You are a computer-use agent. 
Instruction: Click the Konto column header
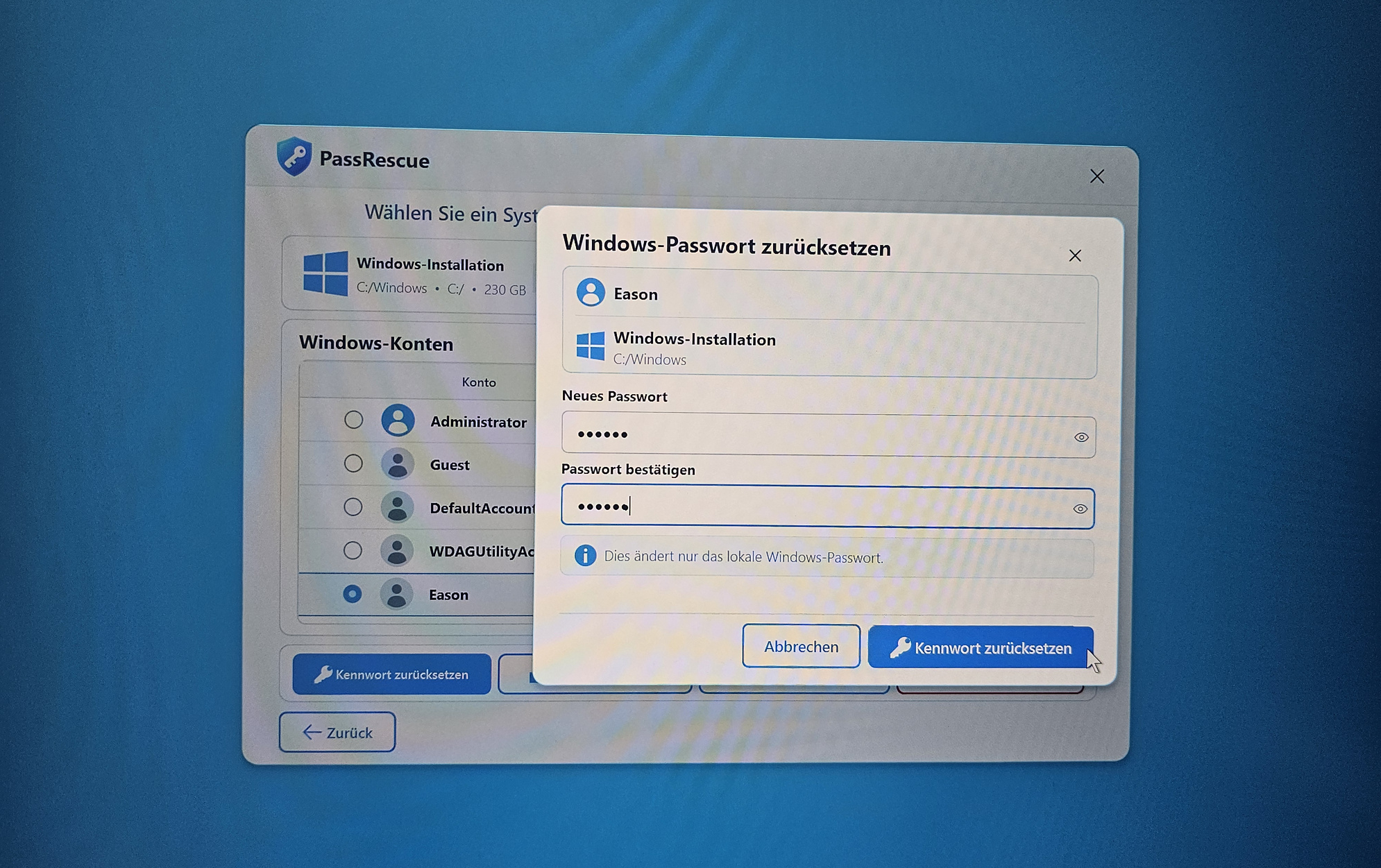[479, 382]
